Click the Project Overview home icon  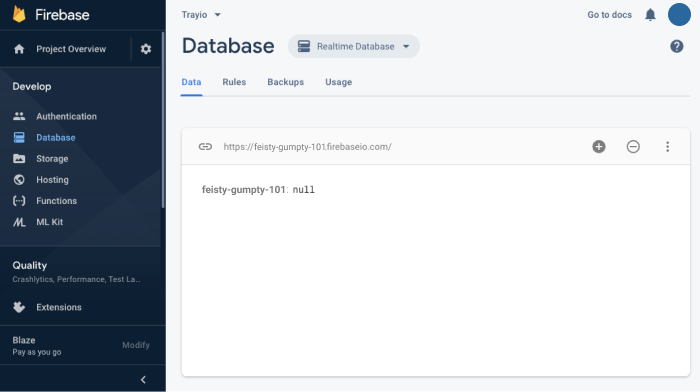click(x=19, y=49)
